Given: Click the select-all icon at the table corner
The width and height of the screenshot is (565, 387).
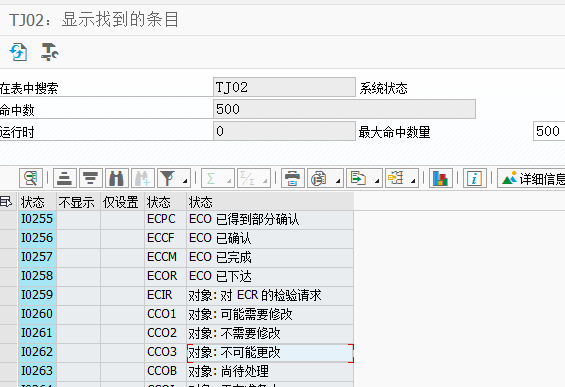Looking at the screenshot, I should 6,202.
